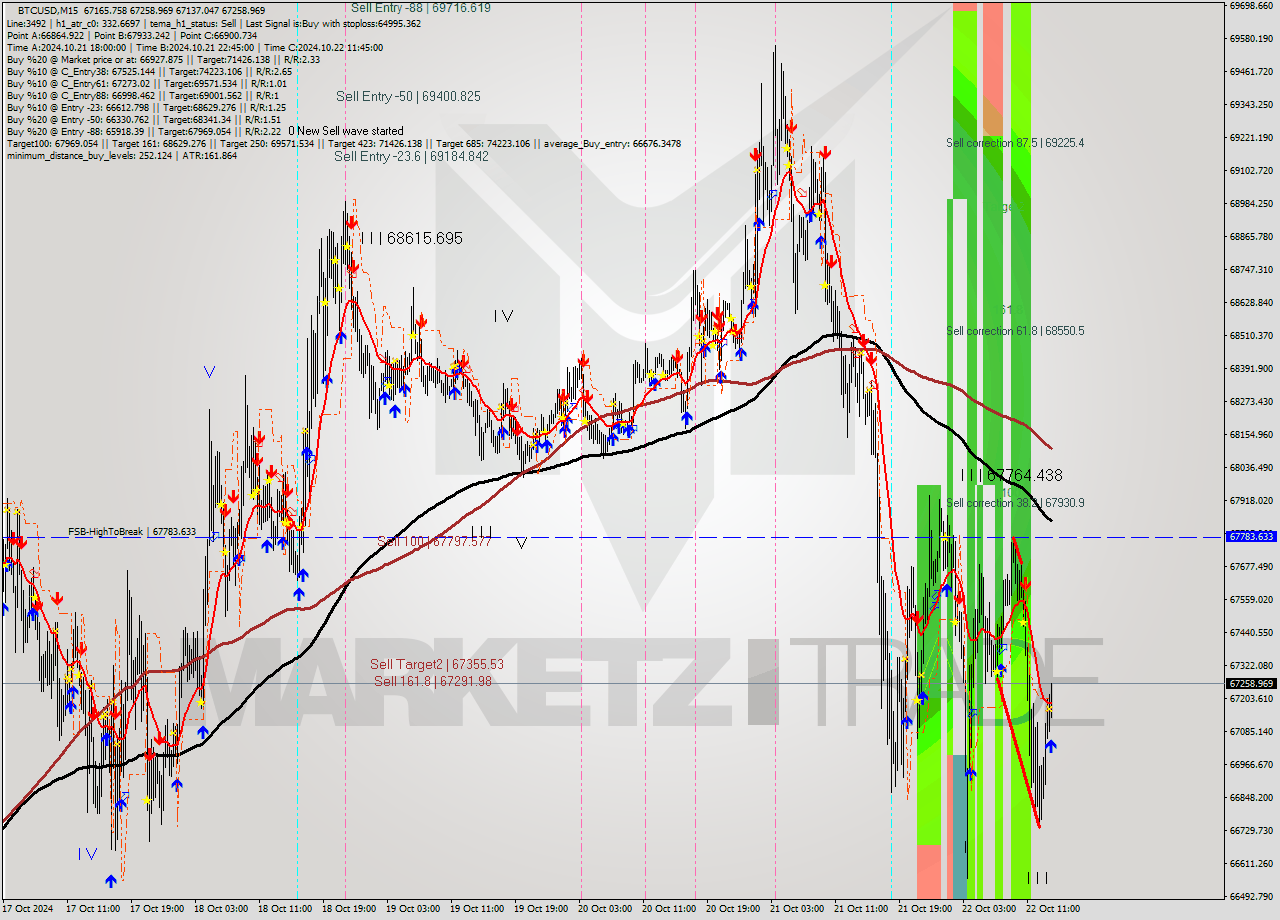
Task: Click the current price tag 67258.969 on axis
Action: pos(1250,684)
